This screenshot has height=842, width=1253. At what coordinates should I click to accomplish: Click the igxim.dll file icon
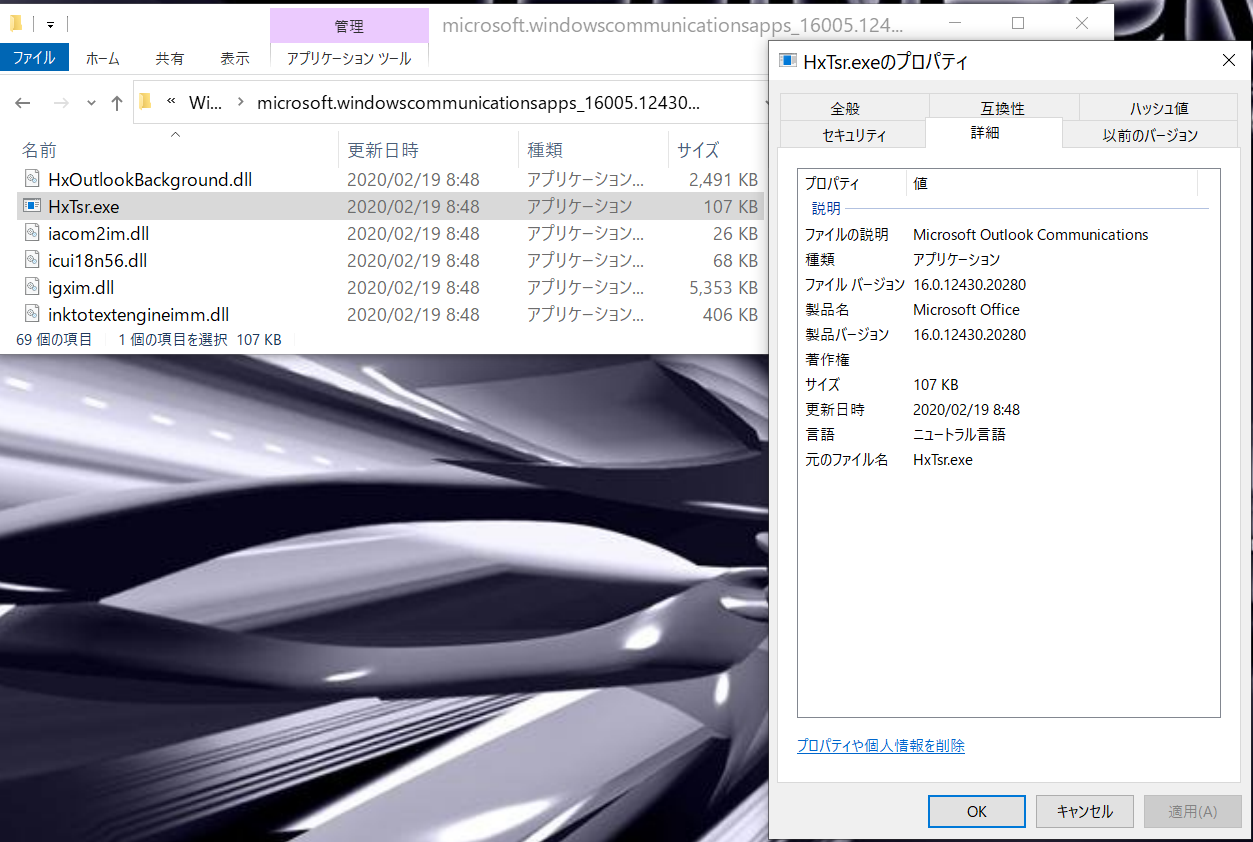(x=31, y=288)
